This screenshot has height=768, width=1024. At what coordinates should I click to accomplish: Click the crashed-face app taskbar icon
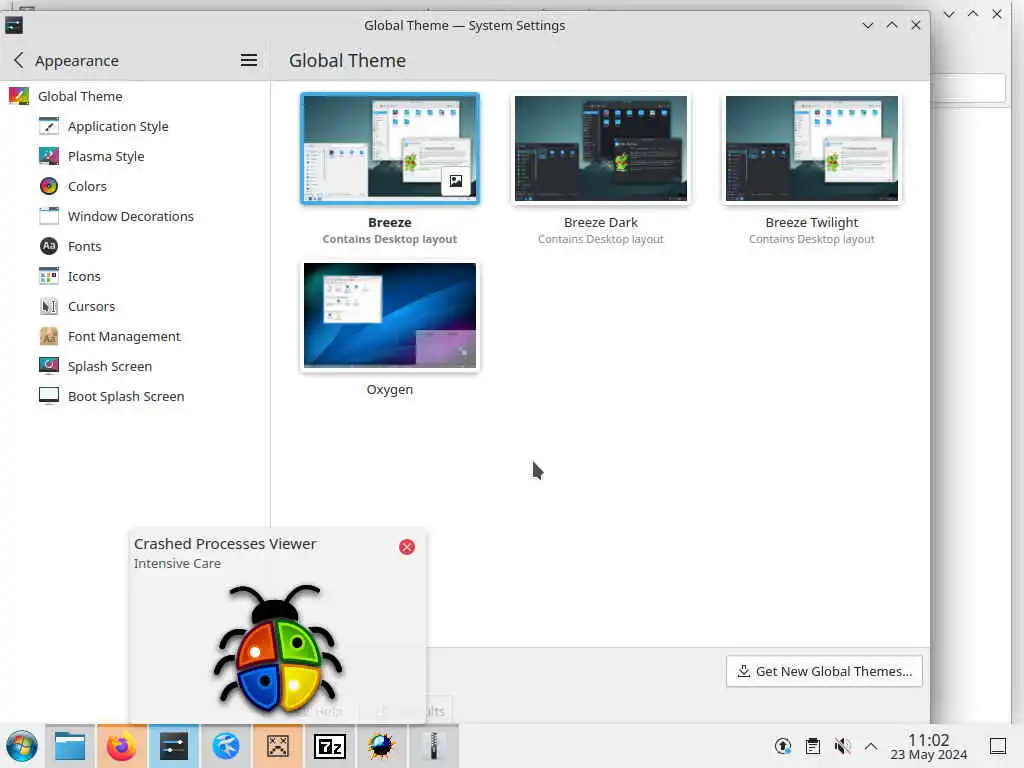pyautogui.click(x=278, y=746)
